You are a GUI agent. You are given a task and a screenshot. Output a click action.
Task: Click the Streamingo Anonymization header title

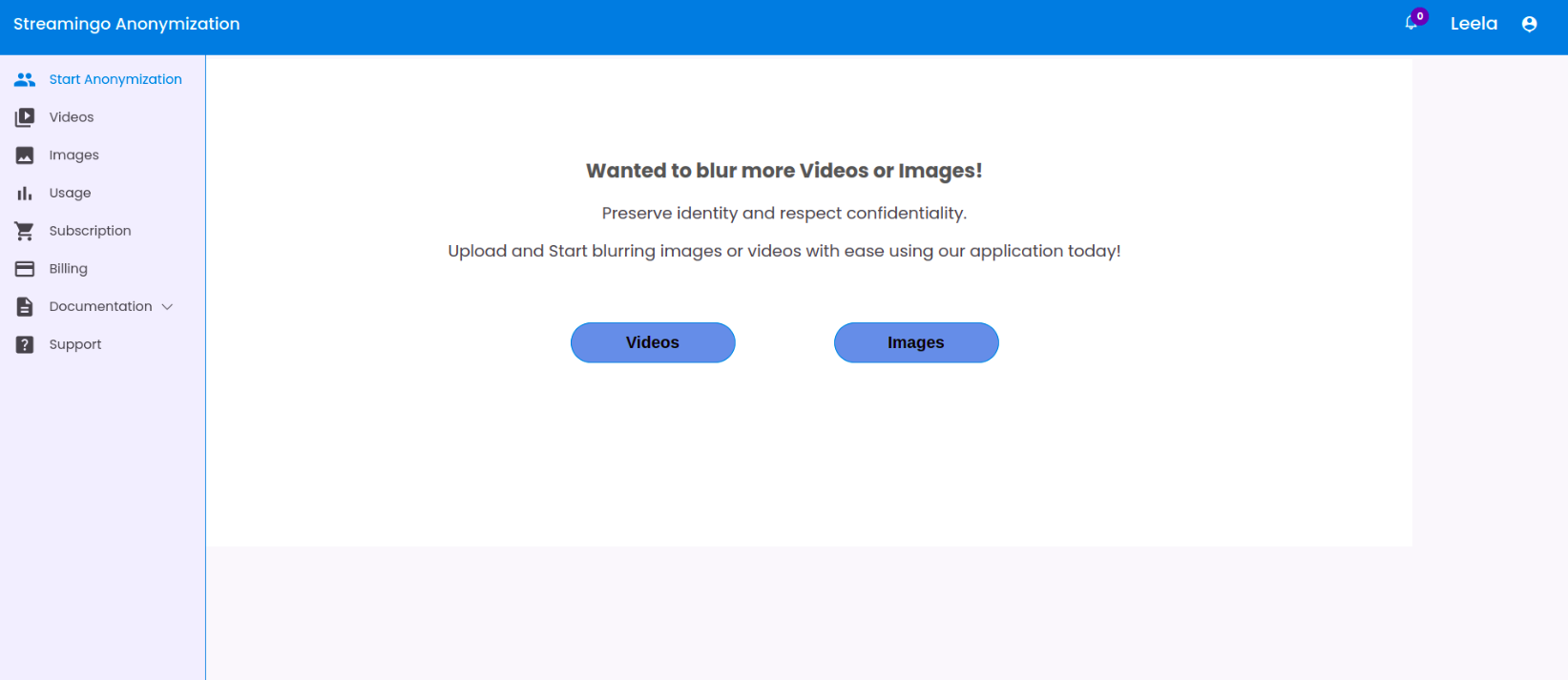(127, 24)
